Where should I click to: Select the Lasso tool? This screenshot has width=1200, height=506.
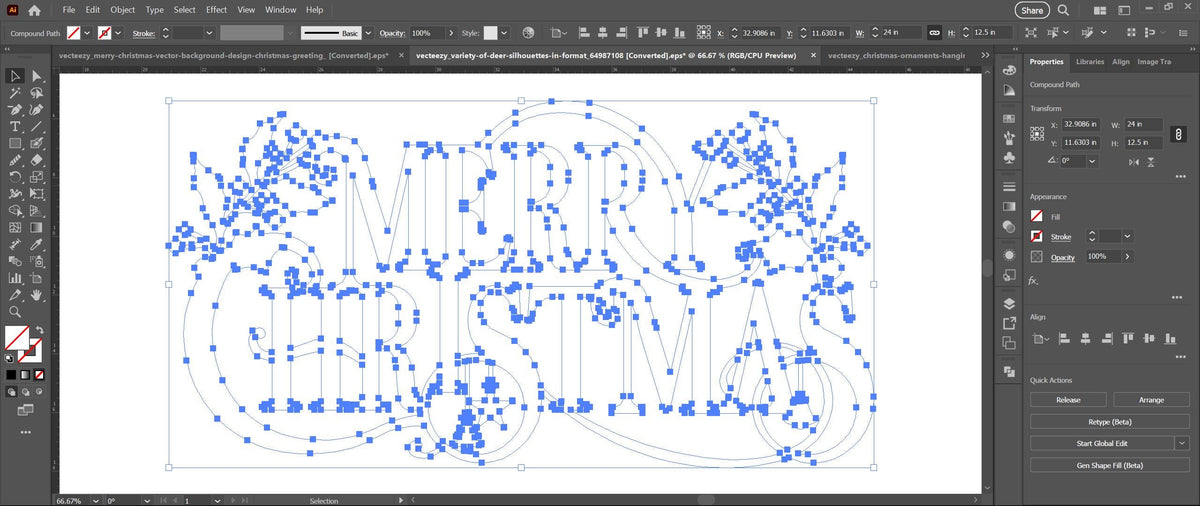coord(37,93)
